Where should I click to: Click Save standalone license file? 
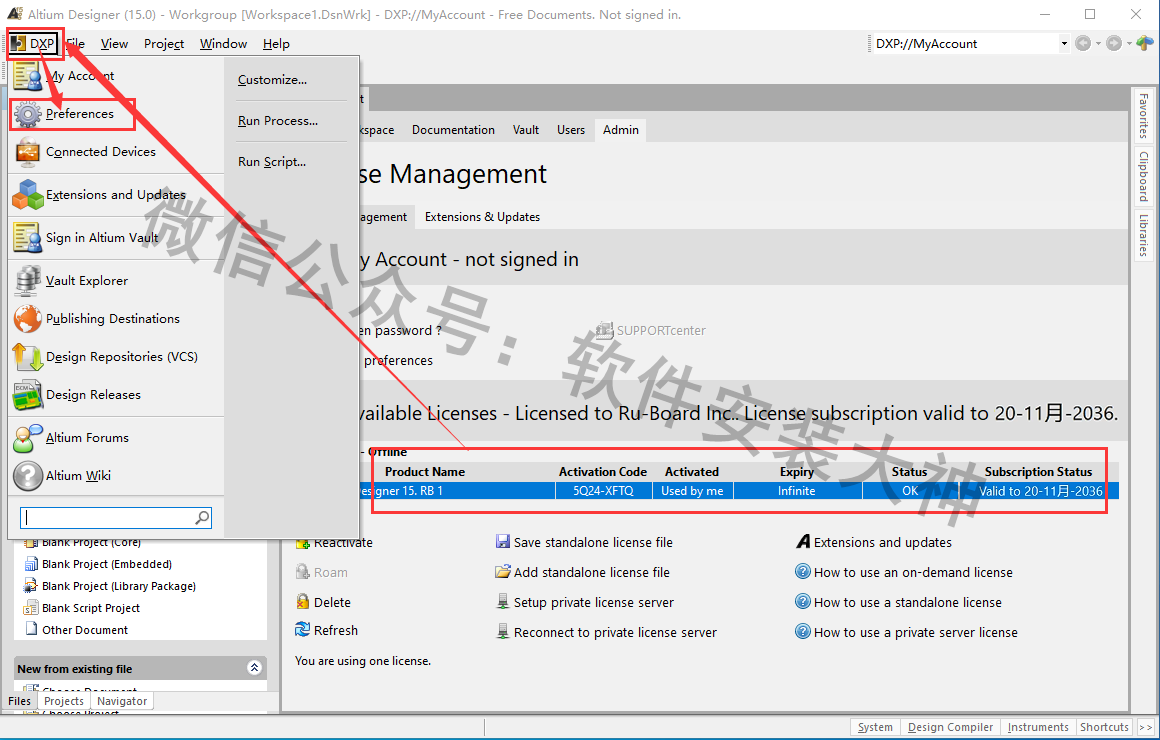[x=592, y=542]
